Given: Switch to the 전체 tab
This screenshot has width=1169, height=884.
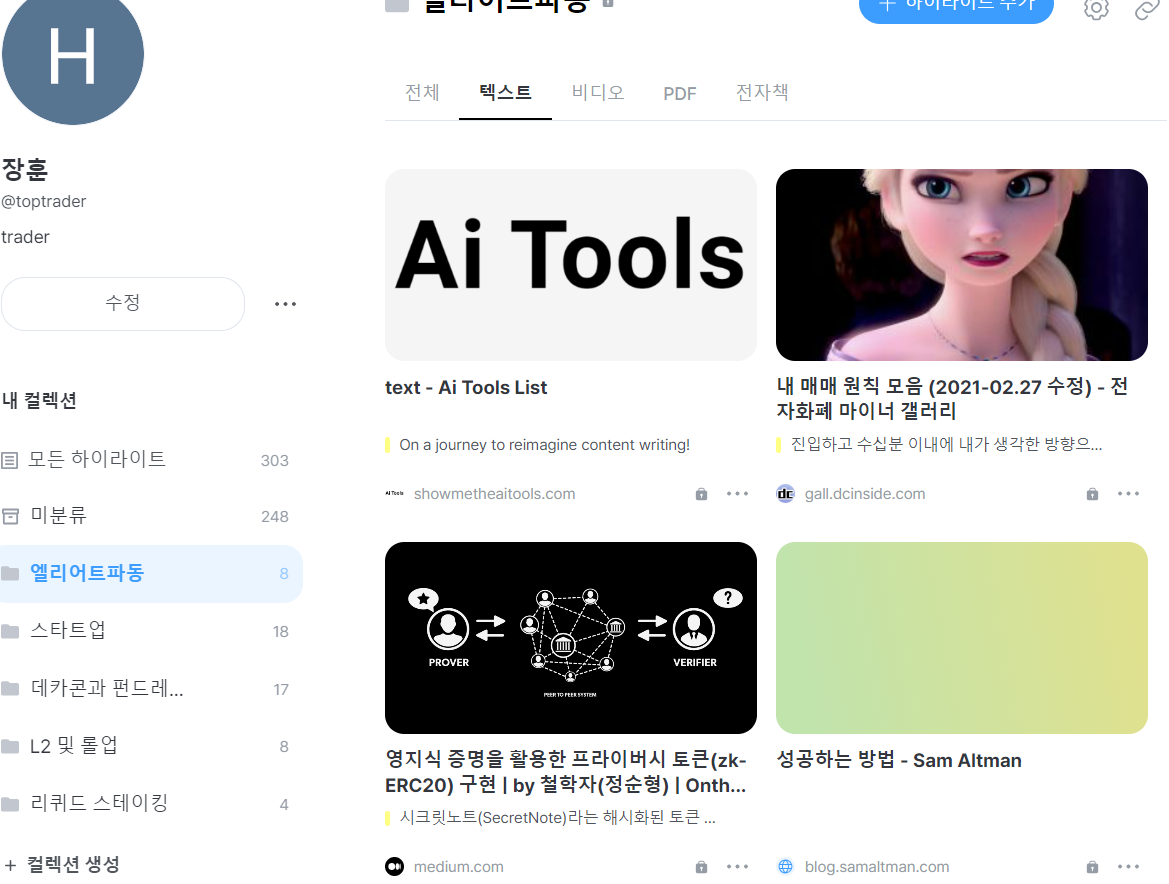Looking at the screenshot, I should [x=422, y=92].
